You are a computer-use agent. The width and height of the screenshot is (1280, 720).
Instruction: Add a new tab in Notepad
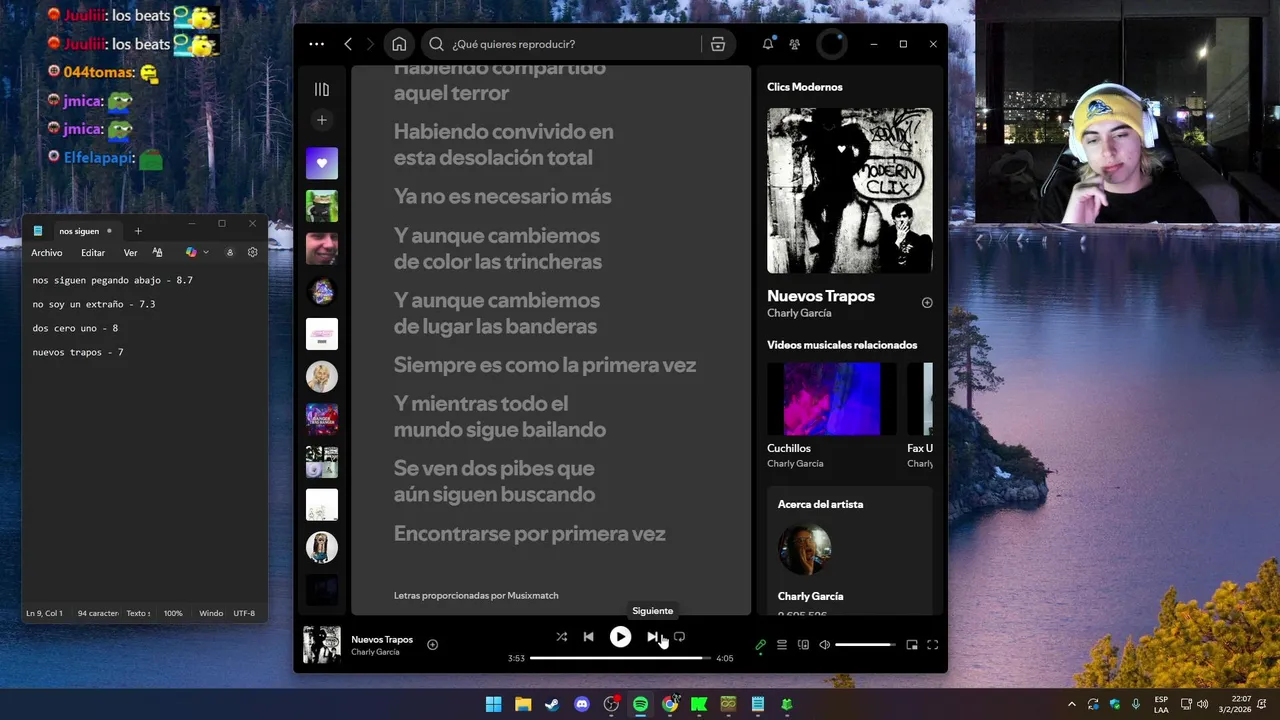138,231
